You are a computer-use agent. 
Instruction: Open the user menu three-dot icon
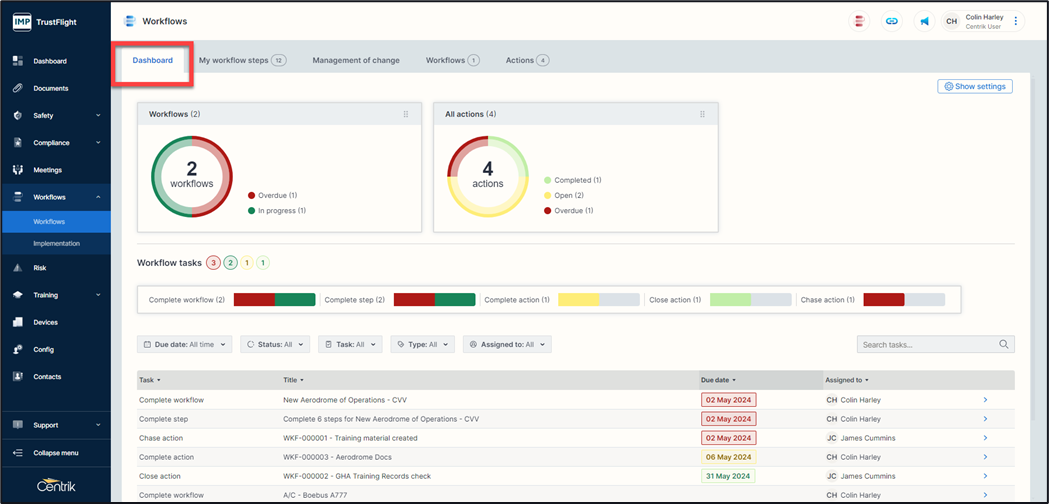tap(1016, 21)
